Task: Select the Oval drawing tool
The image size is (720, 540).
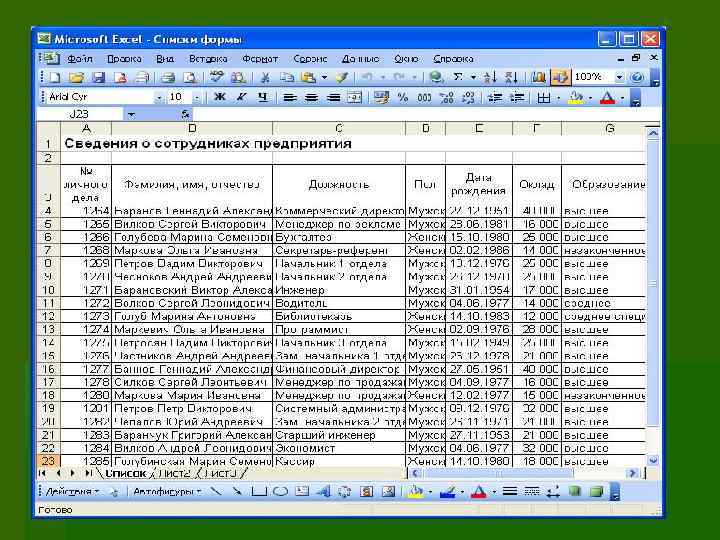Action: (x=281, y=492)
